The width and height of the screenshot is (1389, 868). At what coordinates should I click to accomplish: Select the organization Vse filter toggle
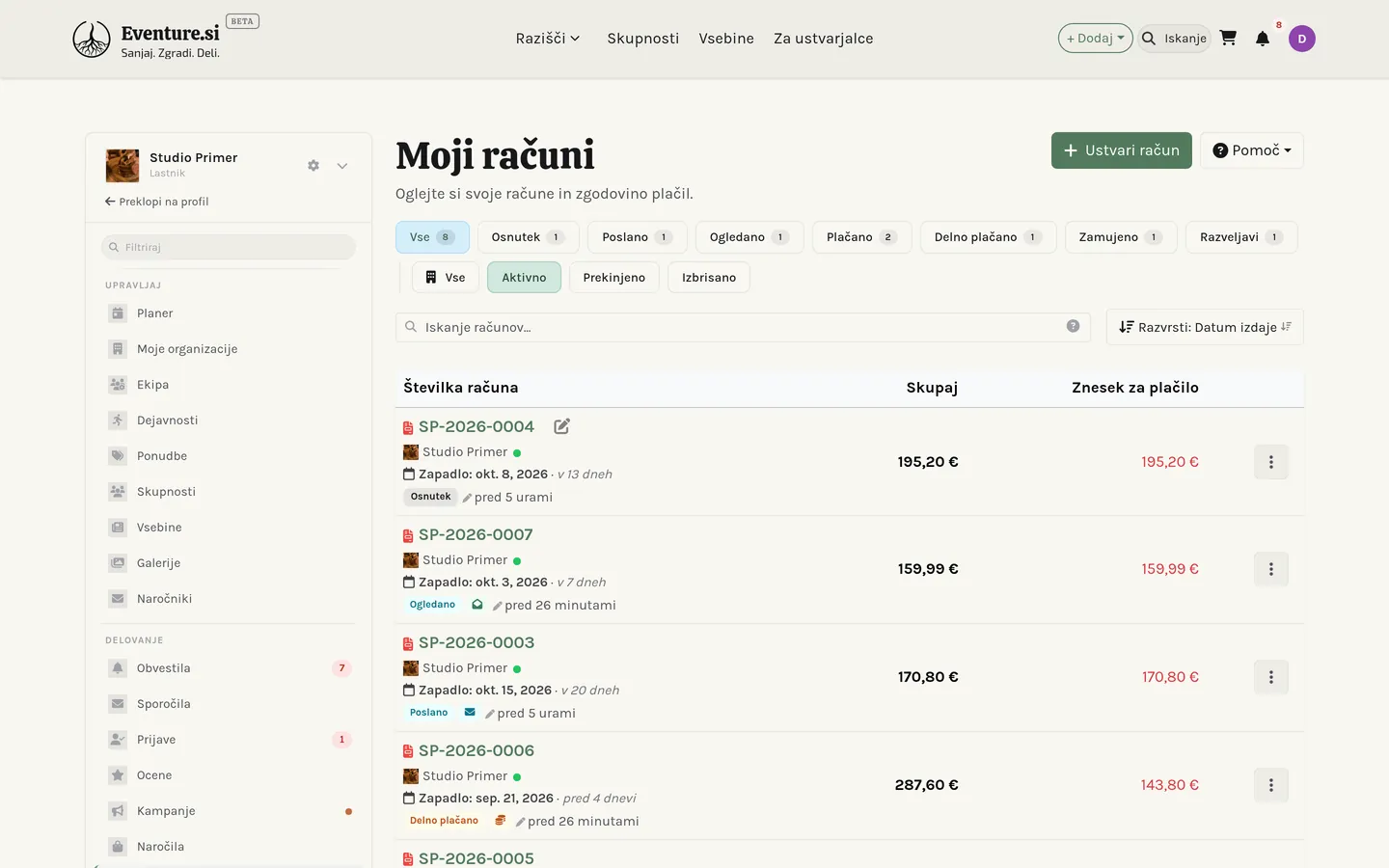[x=446, y=278]
